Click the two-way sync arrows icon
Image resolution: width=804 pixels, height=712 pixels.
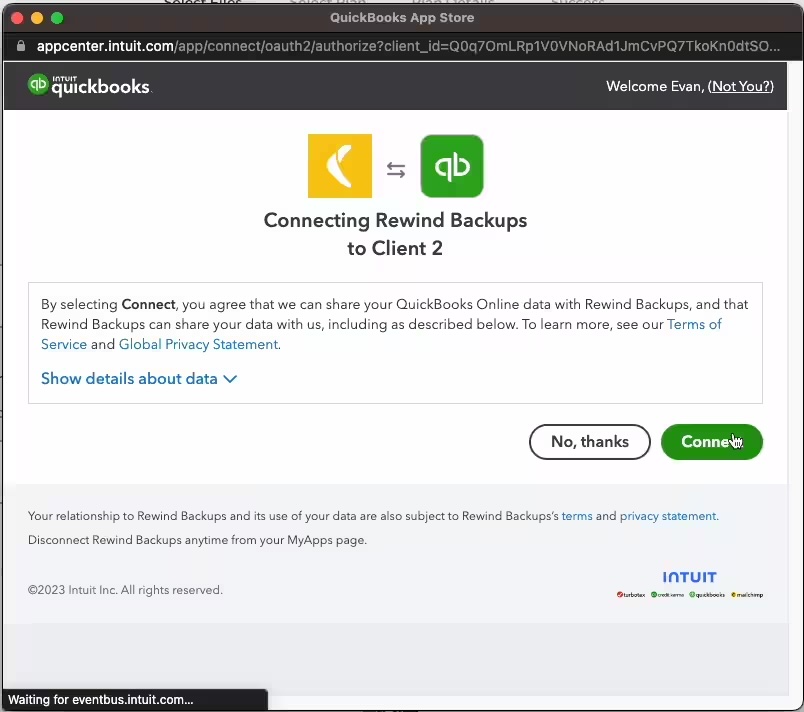tap(396, 170)
